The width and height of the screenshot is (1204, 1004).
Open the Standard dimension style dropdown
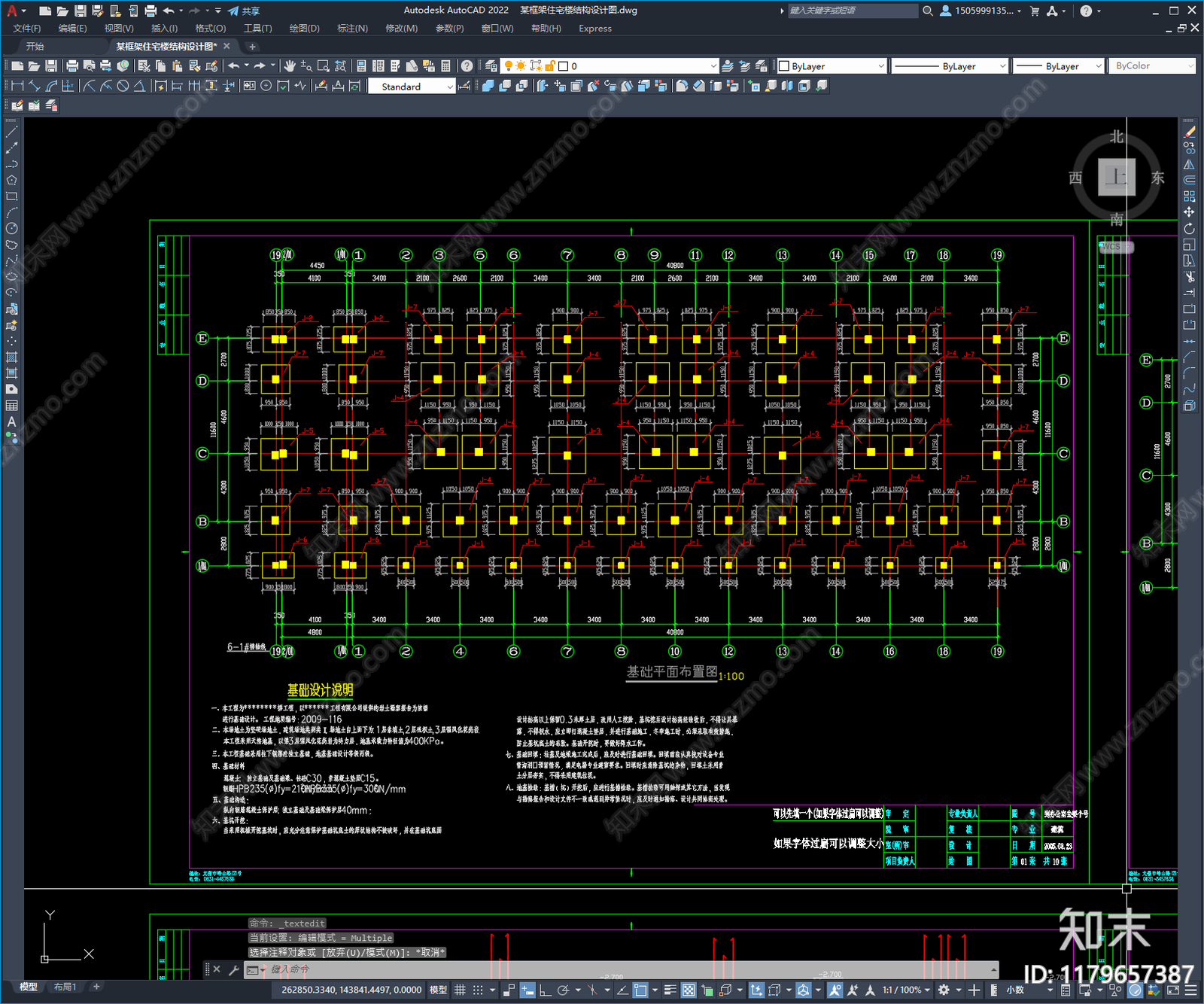[412, 87]
